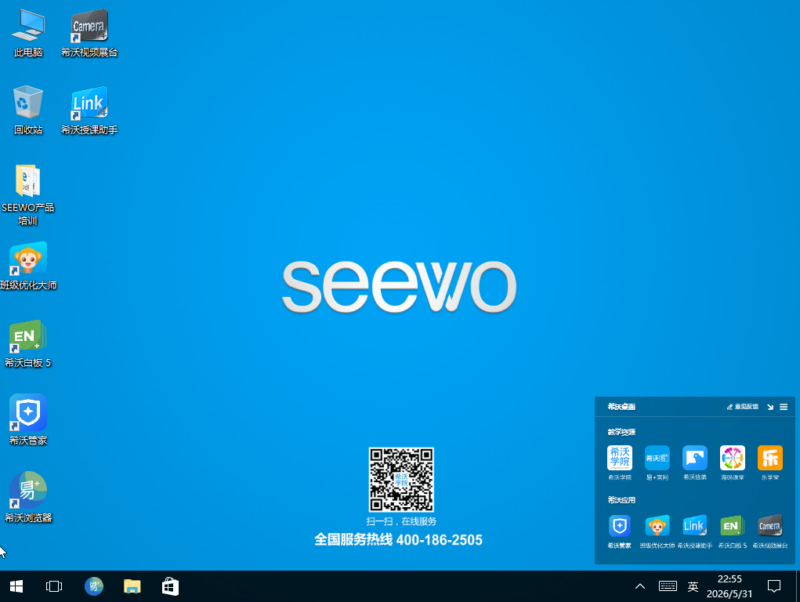Open the 希沃桌面 panel hamburger menu
The height and width of the screenshot is (602, 800).
pos(784,407)
